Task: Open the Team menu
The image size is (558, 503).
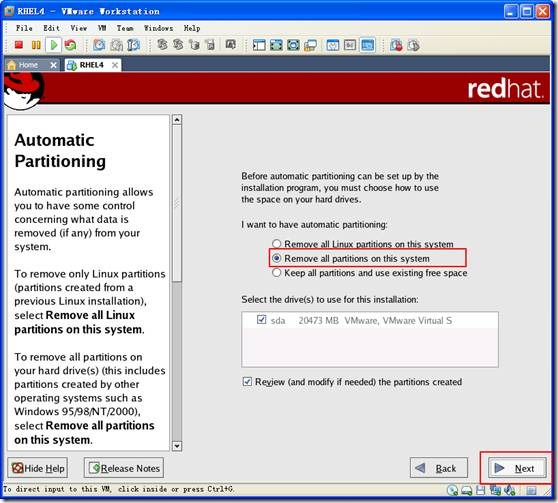Action: click(x=125, y=28)
